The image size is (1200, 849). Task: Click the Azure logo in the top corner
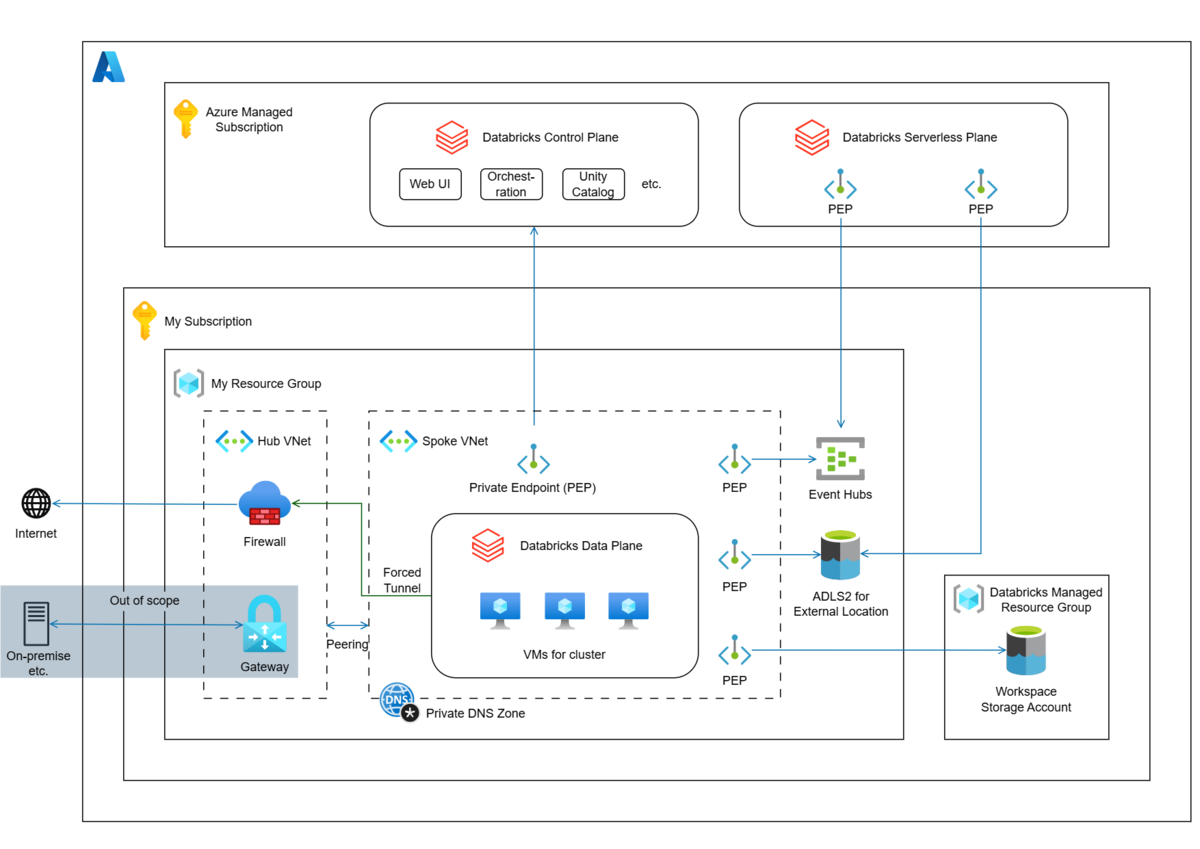pyautogui.click(x=110, y=67)
